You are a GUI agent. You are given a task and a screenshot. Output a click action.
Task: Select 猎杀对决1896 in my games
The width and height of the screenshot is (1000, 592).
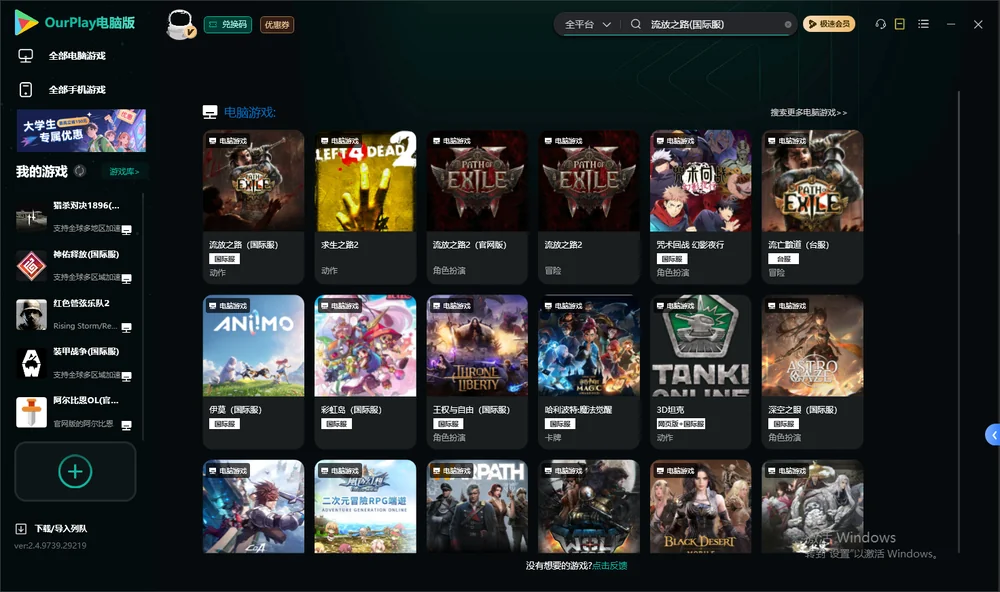pos(75,217)
